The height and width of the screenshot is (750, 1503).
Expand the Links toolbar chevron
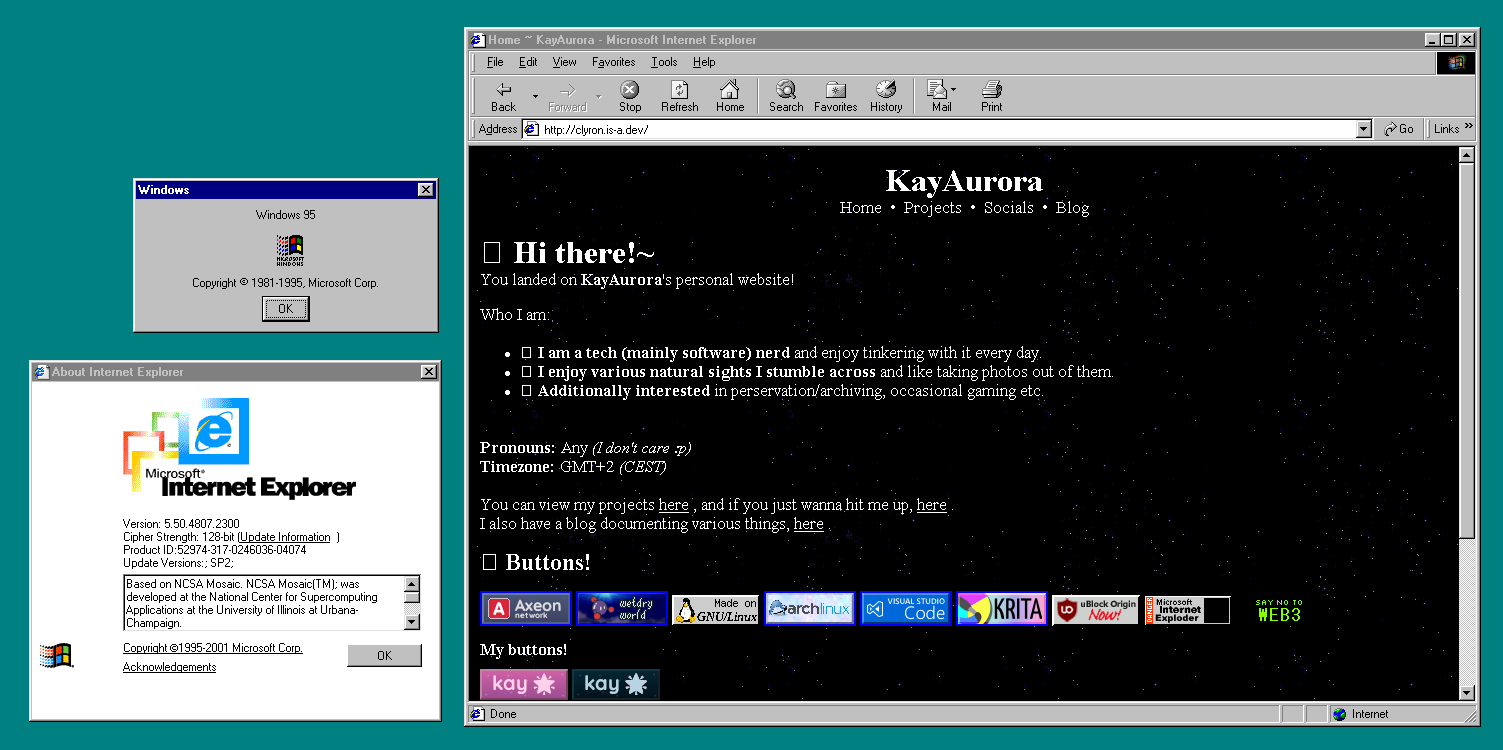pyautogui.click(x=1469, y=127)
